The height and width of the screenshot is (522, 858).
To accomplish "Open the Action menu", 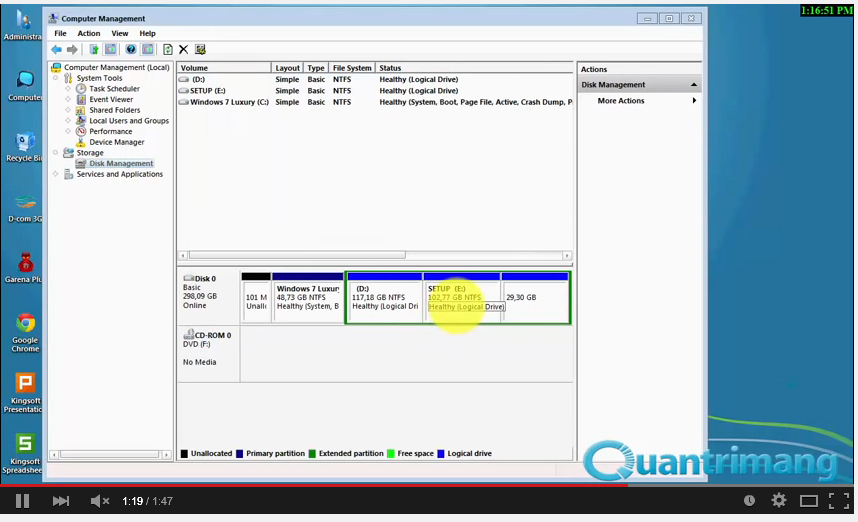I will coord(89,33).
